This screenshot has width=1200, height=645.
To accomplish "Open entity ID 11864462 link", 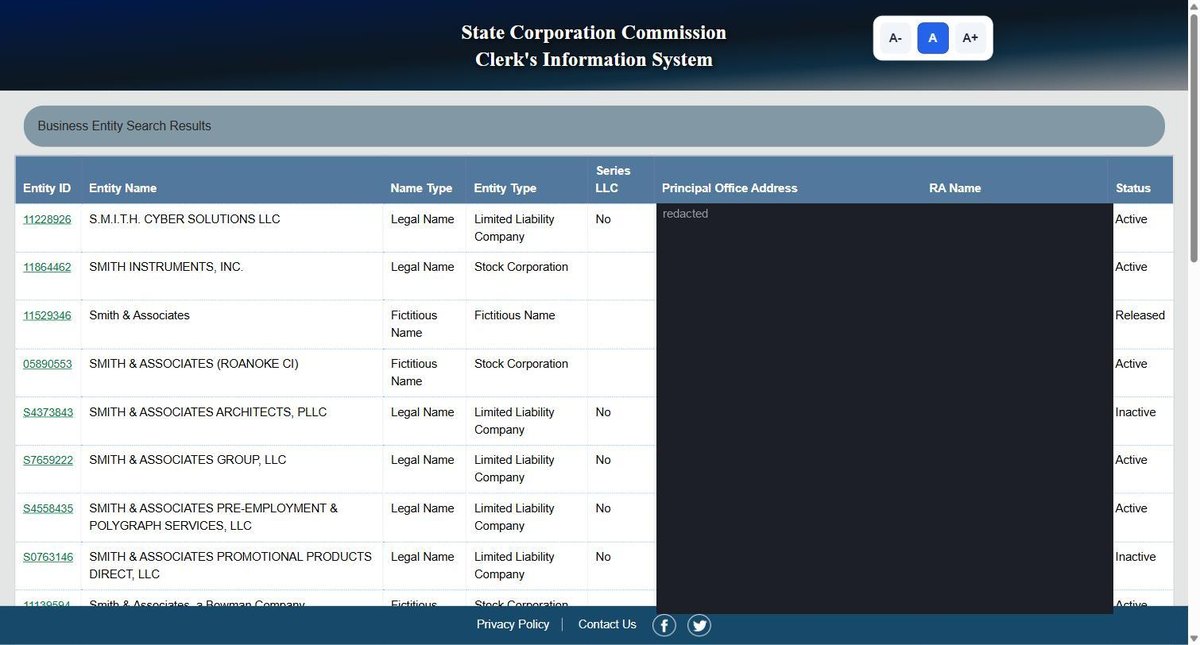I will point(48,267).
